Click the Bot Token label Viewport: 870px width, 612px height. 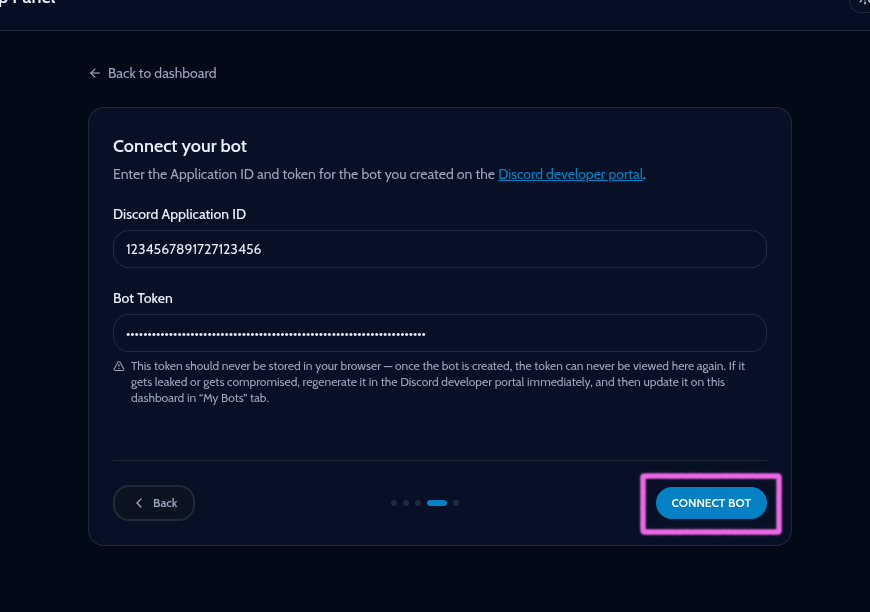coord(143,298)
